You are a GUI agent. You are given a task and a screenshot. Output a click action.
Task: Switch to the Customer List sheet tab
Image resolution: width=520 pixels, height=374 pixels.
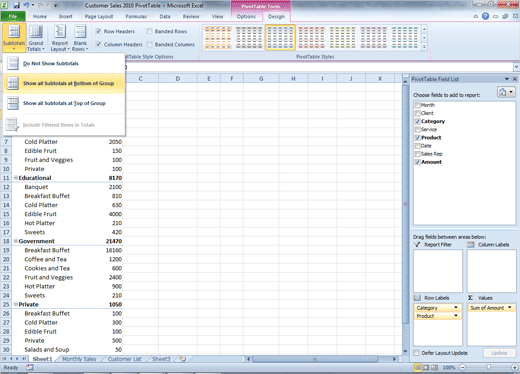pos(124,359)
